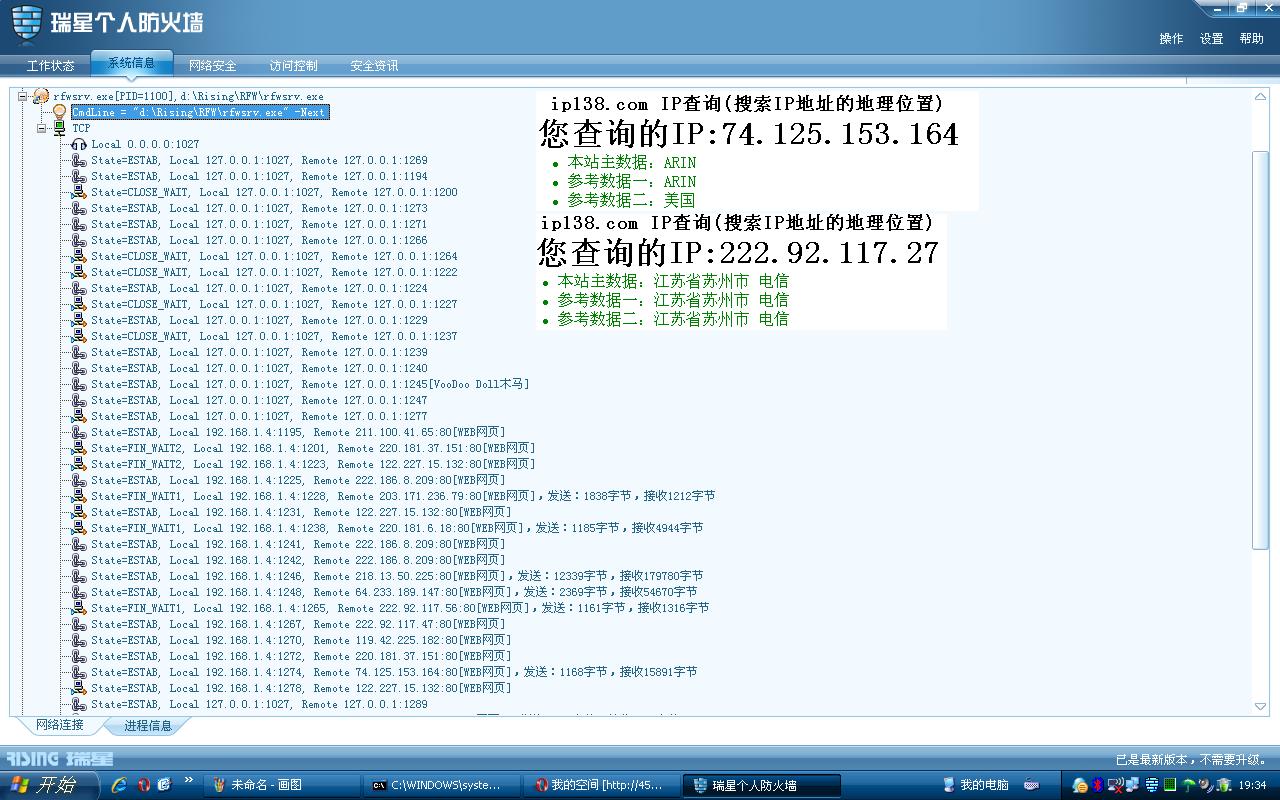Click the connection icon for Remote 211.100.41.65:80
Image resolution: width=1280 pixels, height=800 pixels.
(79, 432)
